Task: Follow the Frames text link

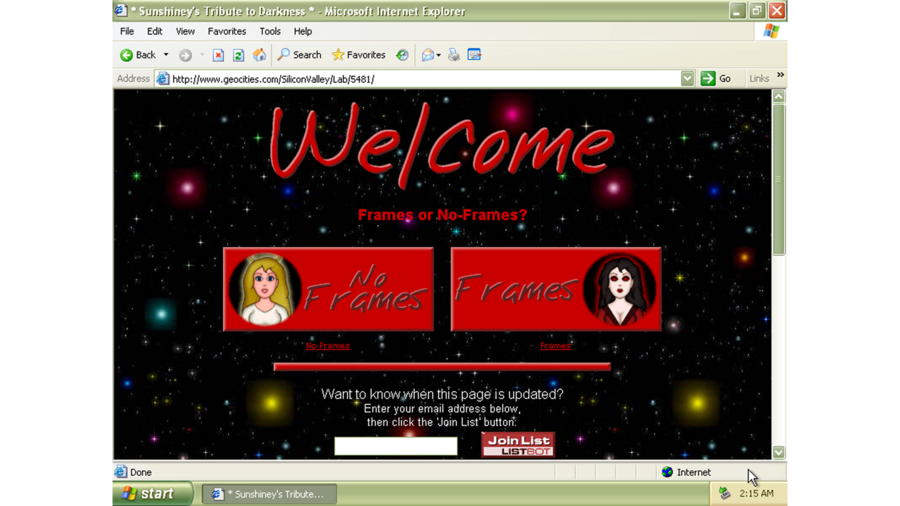Action: [x=556, y=345]
